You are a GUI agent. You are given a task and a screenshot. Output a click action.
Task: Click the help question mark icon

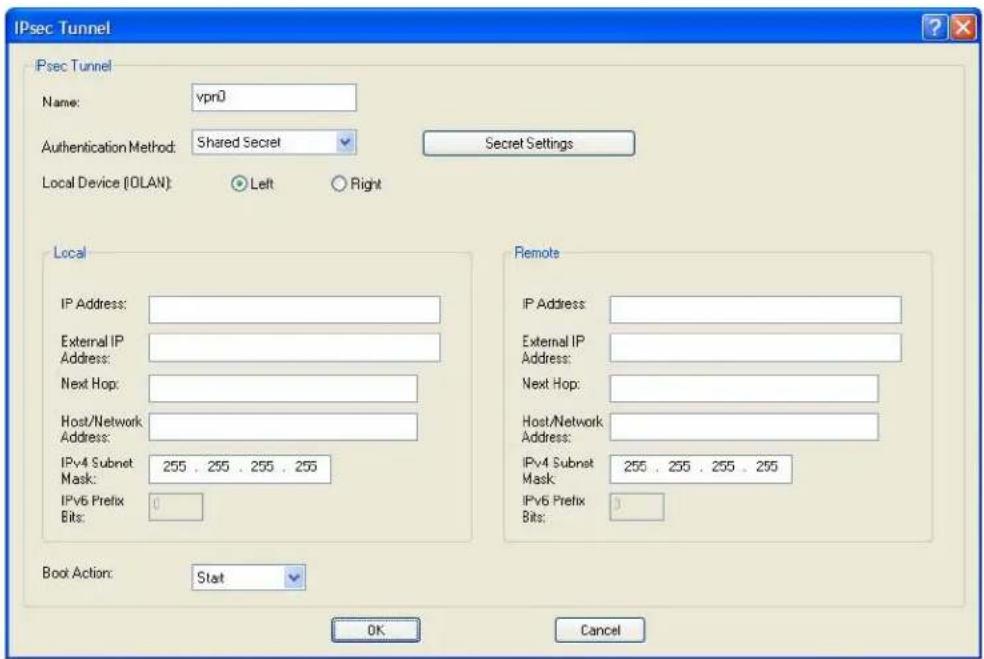934,28
